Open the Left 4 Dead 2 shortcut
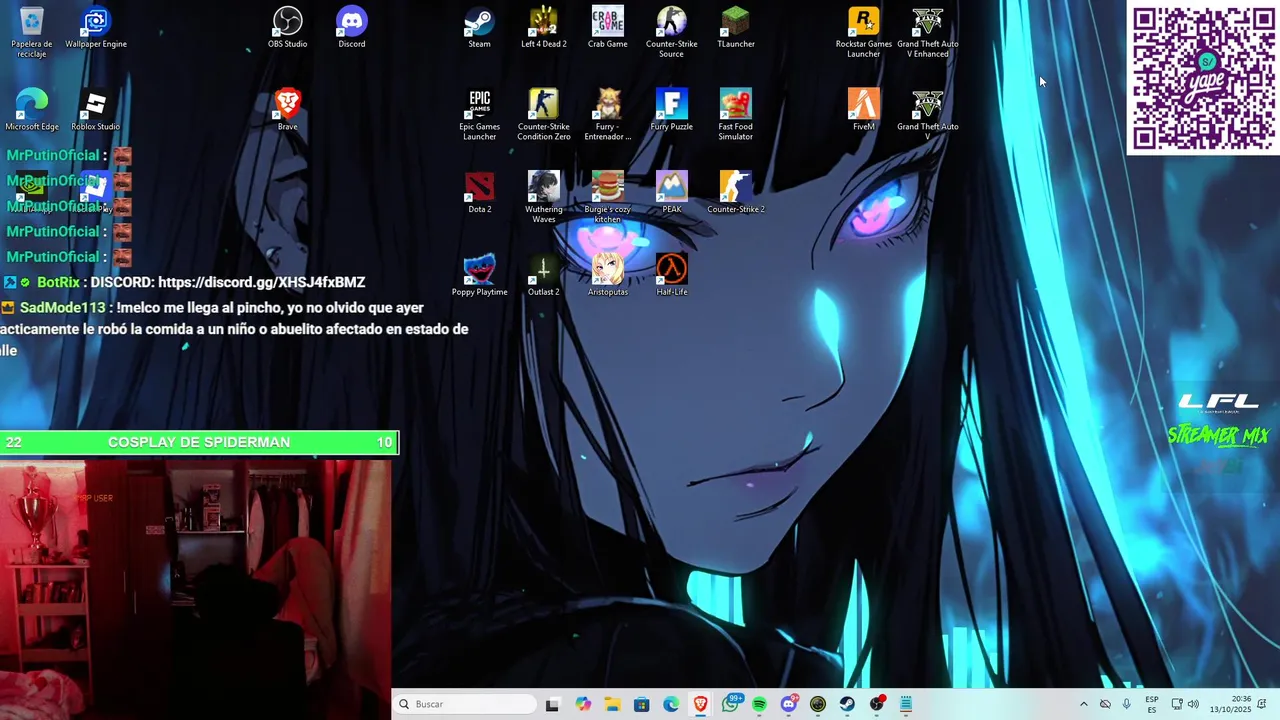This screenshot has width=1280, height=720. click(544, 28)
